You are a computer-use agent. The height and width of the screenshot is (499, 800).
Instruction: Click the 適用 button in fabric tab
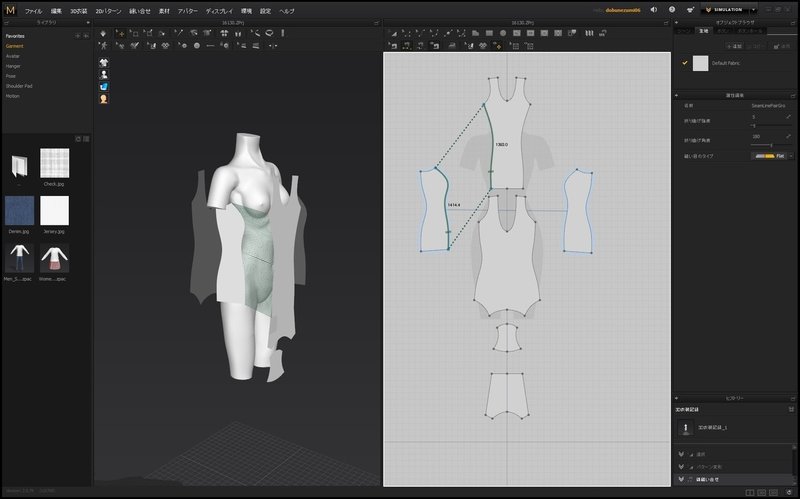782,46
